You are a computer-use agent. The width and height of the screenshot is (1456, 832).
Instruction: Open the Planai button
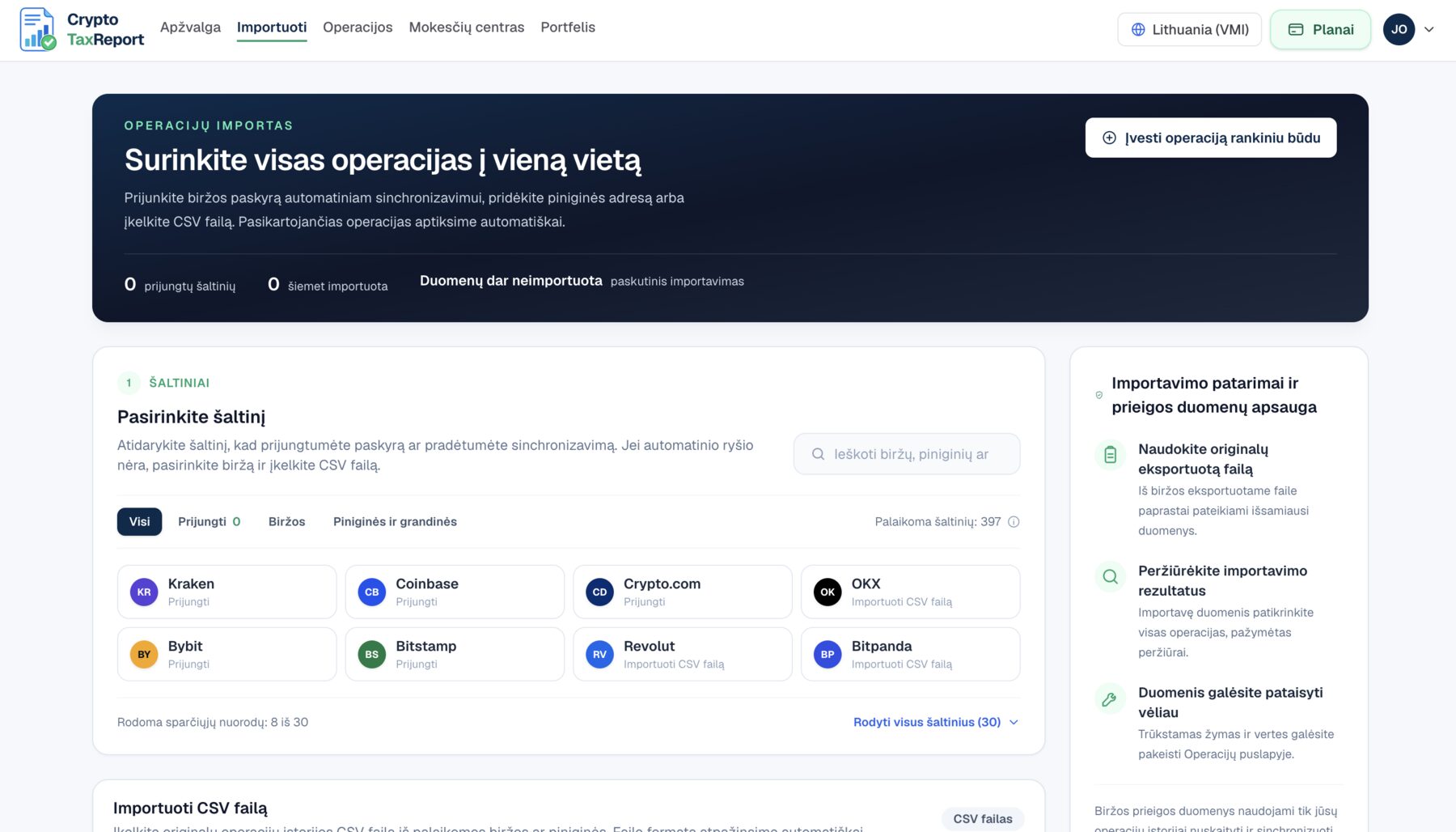[x=1320, y=29]
